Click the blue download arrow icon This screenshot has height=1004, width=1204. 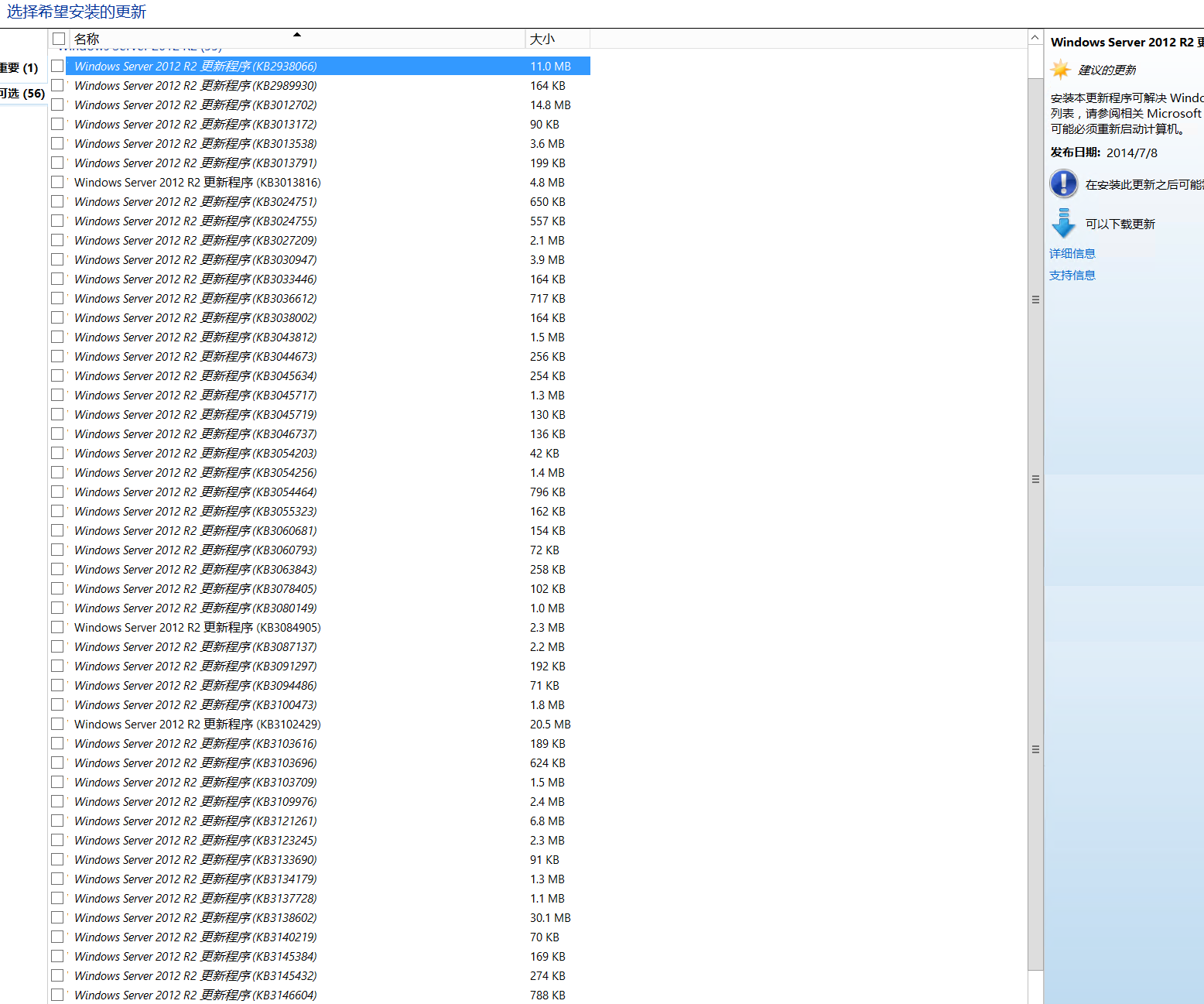[x=1064, y=223]
